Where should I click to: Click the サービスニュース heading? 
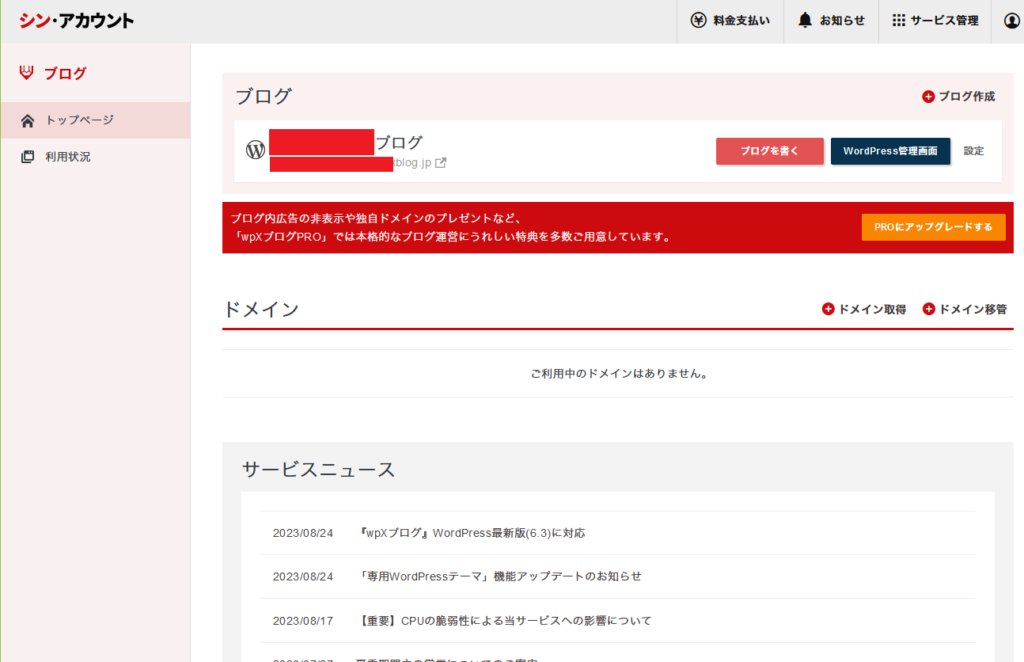318,469
